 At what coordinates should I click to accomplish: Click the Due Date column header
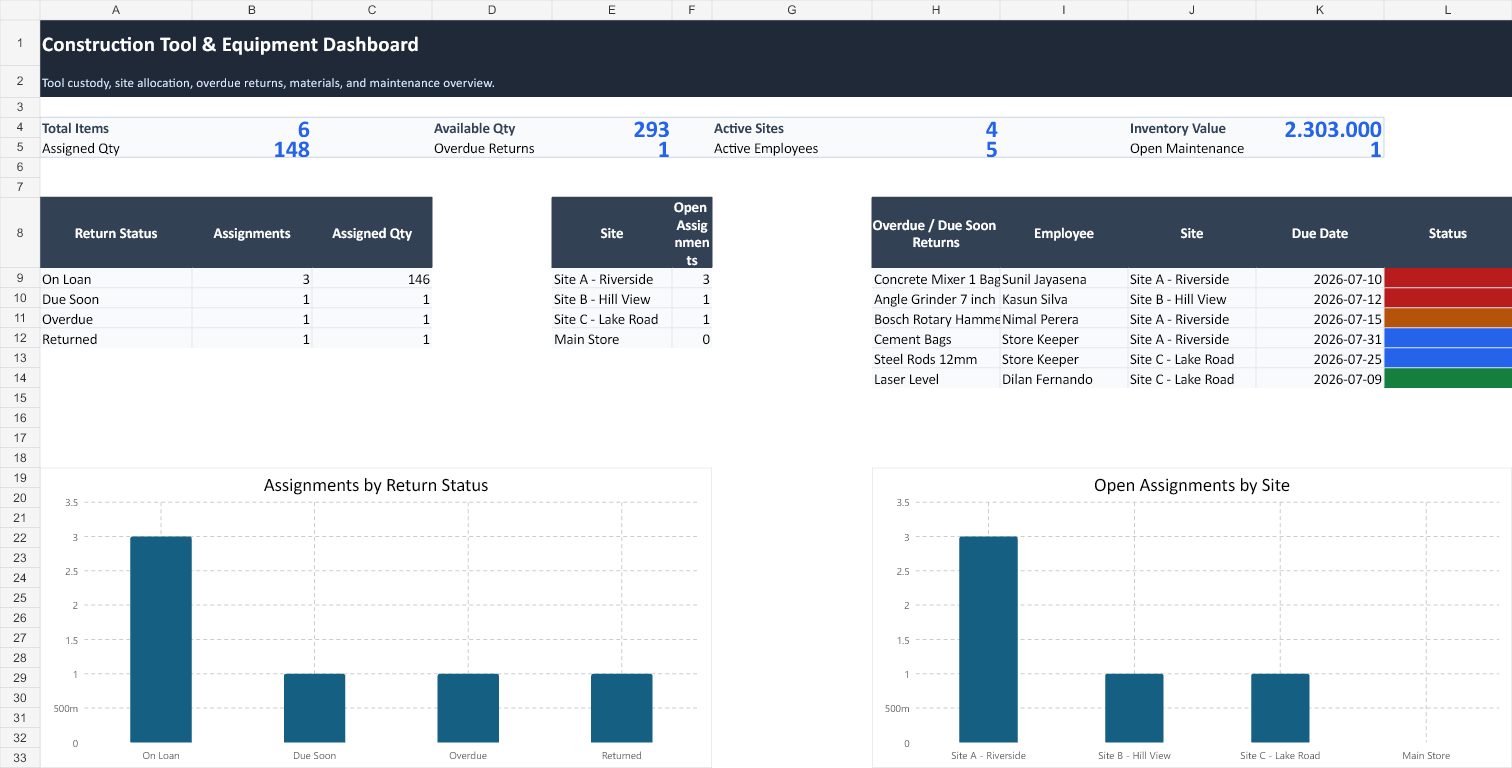tap(1320, 233)
